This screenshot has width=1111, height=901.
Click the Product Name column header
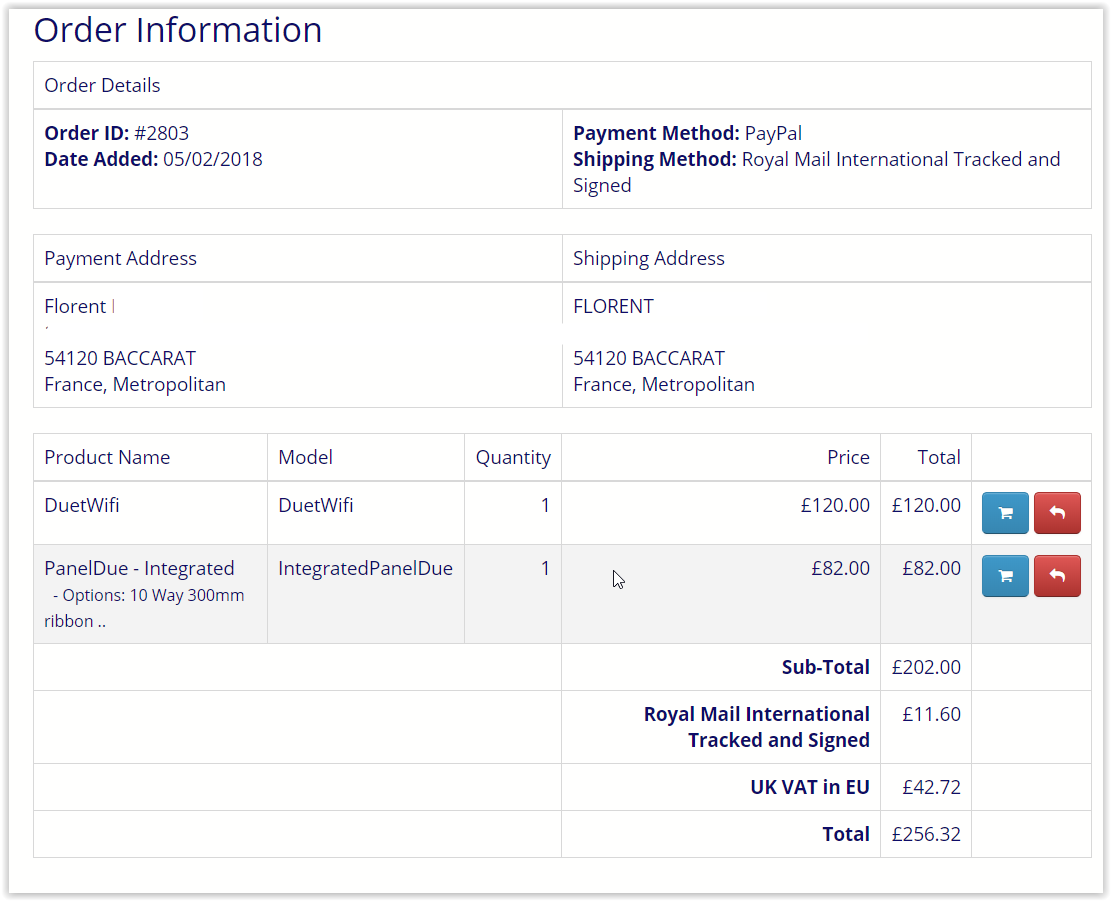(x=107, y=457)
